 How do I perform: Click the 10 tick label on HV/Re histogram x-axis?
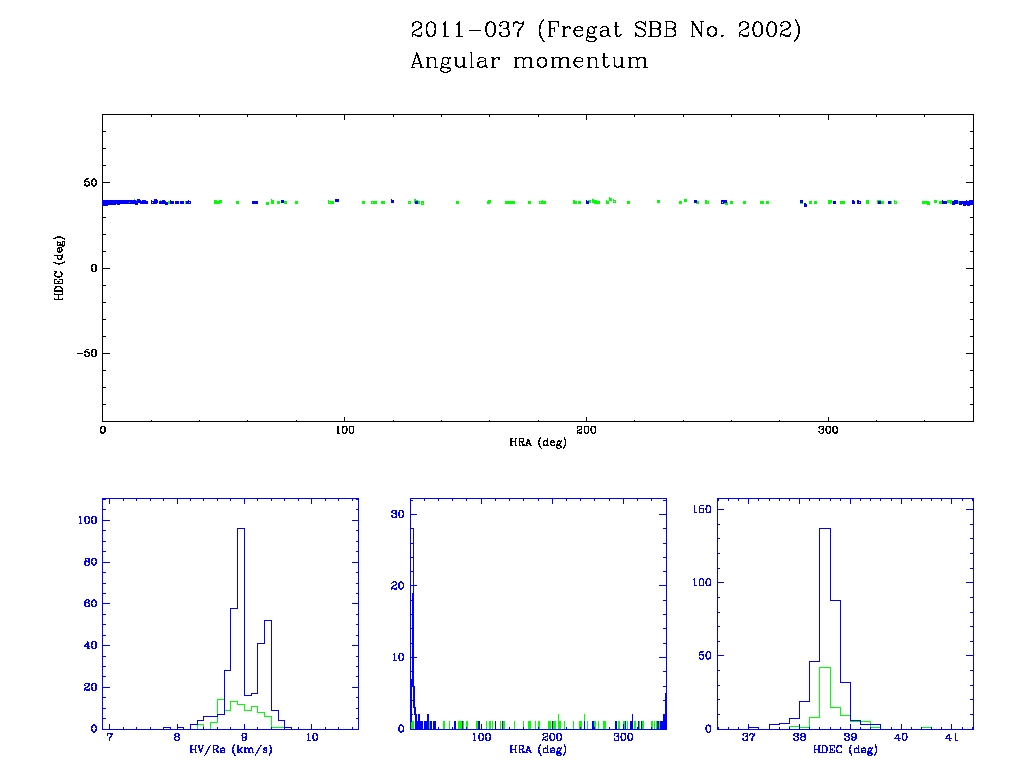click(312, 738)
